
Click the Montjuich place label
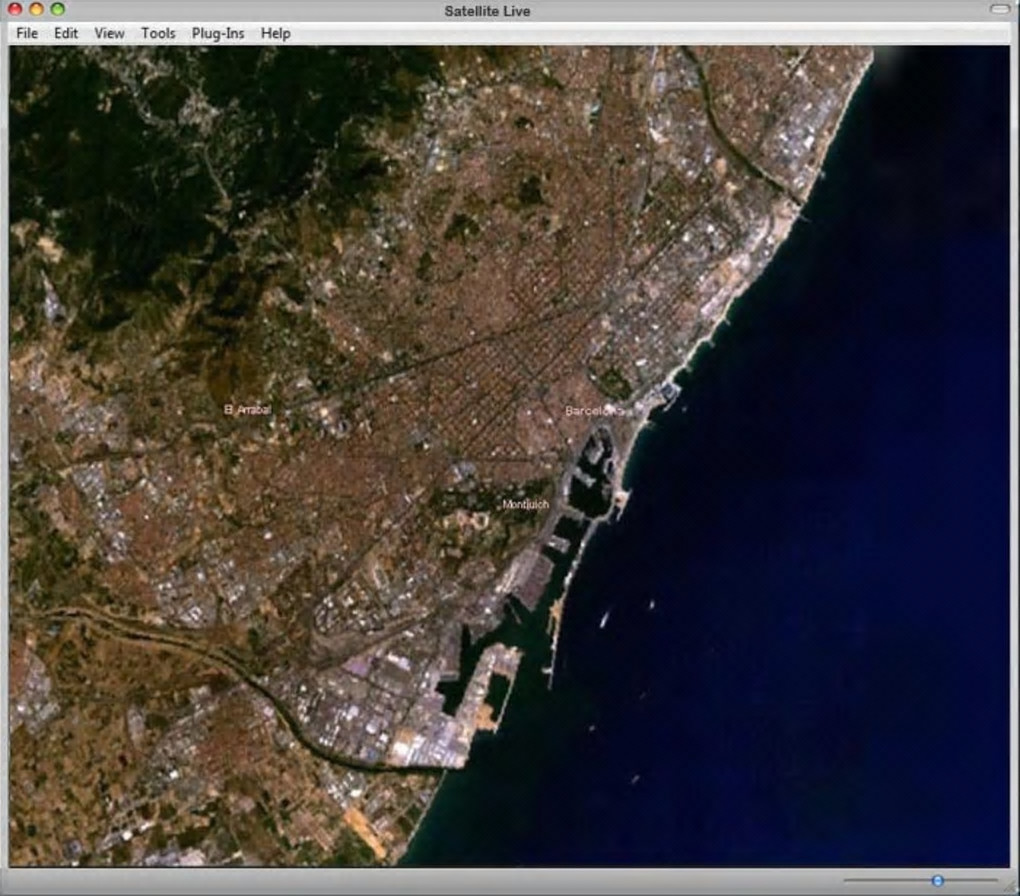[x=525, y=505]
